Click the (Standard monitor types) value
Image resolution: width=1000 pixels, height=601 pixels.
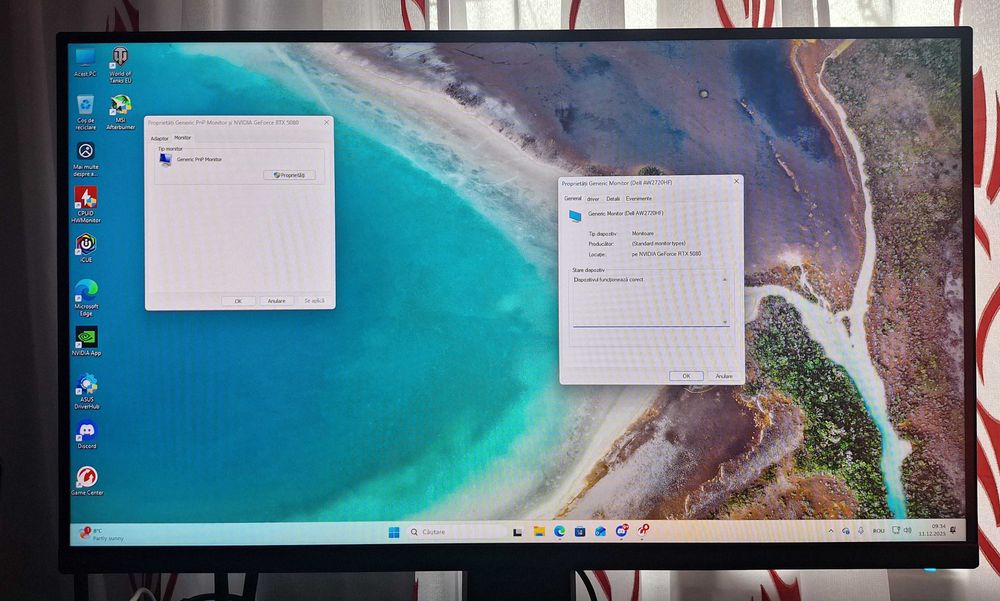click(658, 244)
